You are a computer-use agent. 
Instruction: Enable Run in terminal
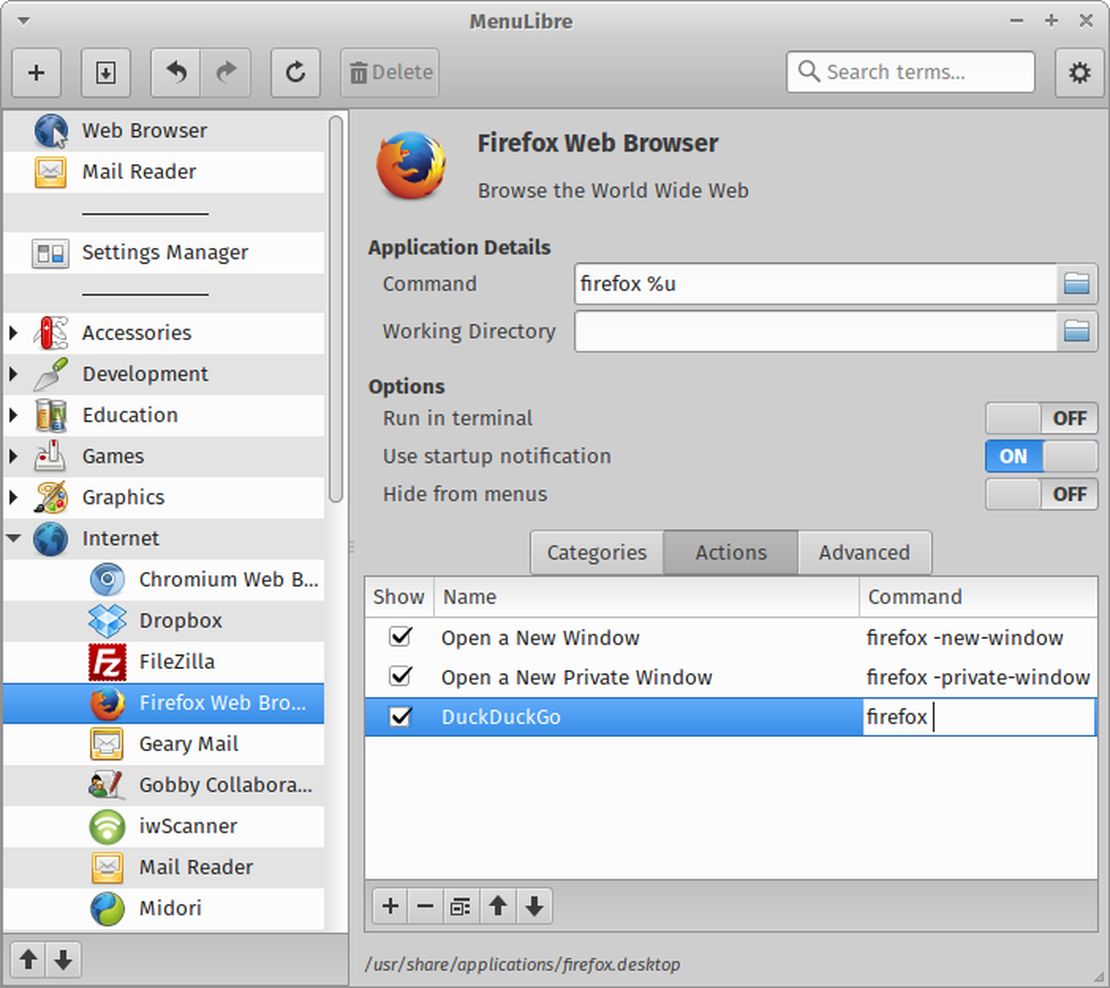(x=1041, y=418)
